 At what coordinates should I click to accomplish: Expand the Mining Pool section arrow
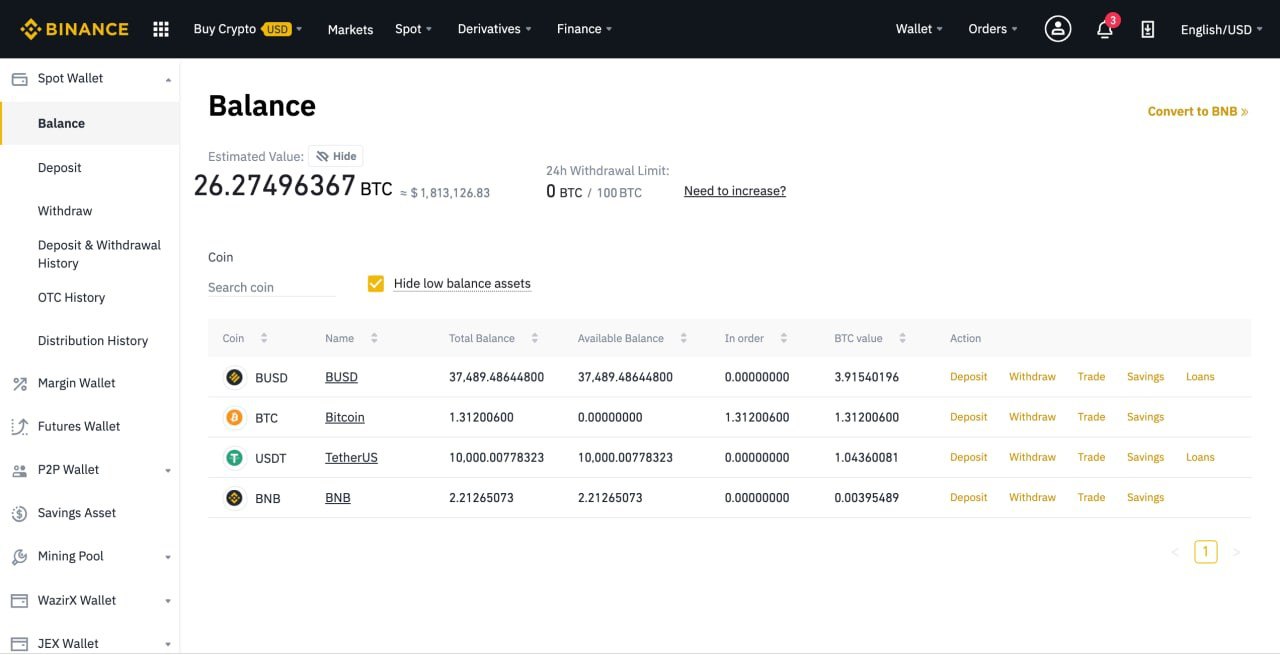pos(168,557)
